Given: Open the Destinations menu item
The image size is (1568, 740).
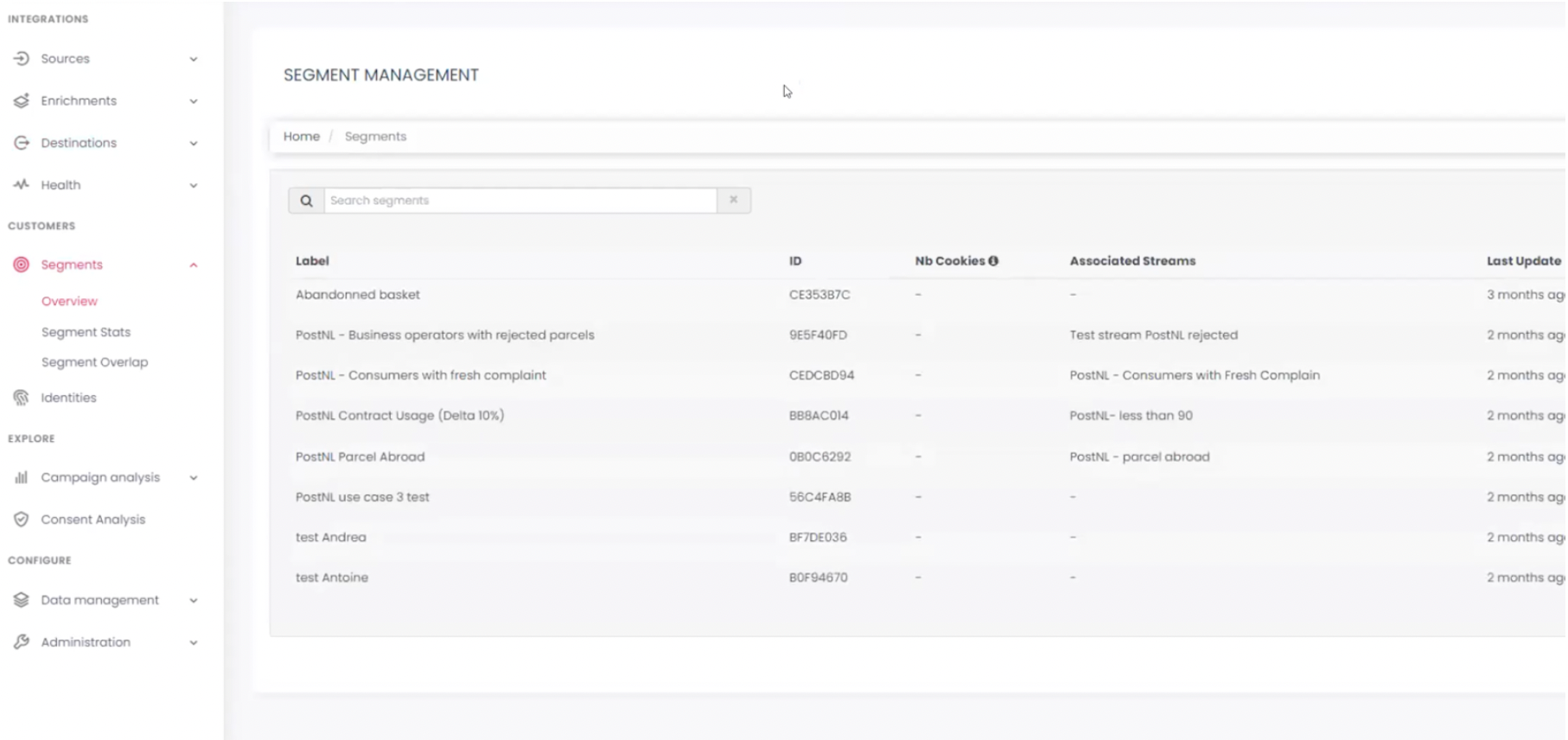Looking at the screenshot, I should (x=79, y=143).
